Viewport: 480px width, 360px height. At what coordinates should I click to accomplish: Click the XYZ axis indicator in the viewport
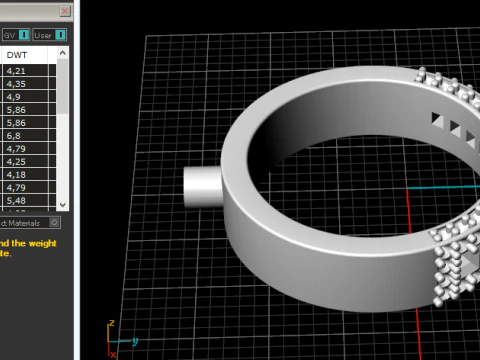122,339
